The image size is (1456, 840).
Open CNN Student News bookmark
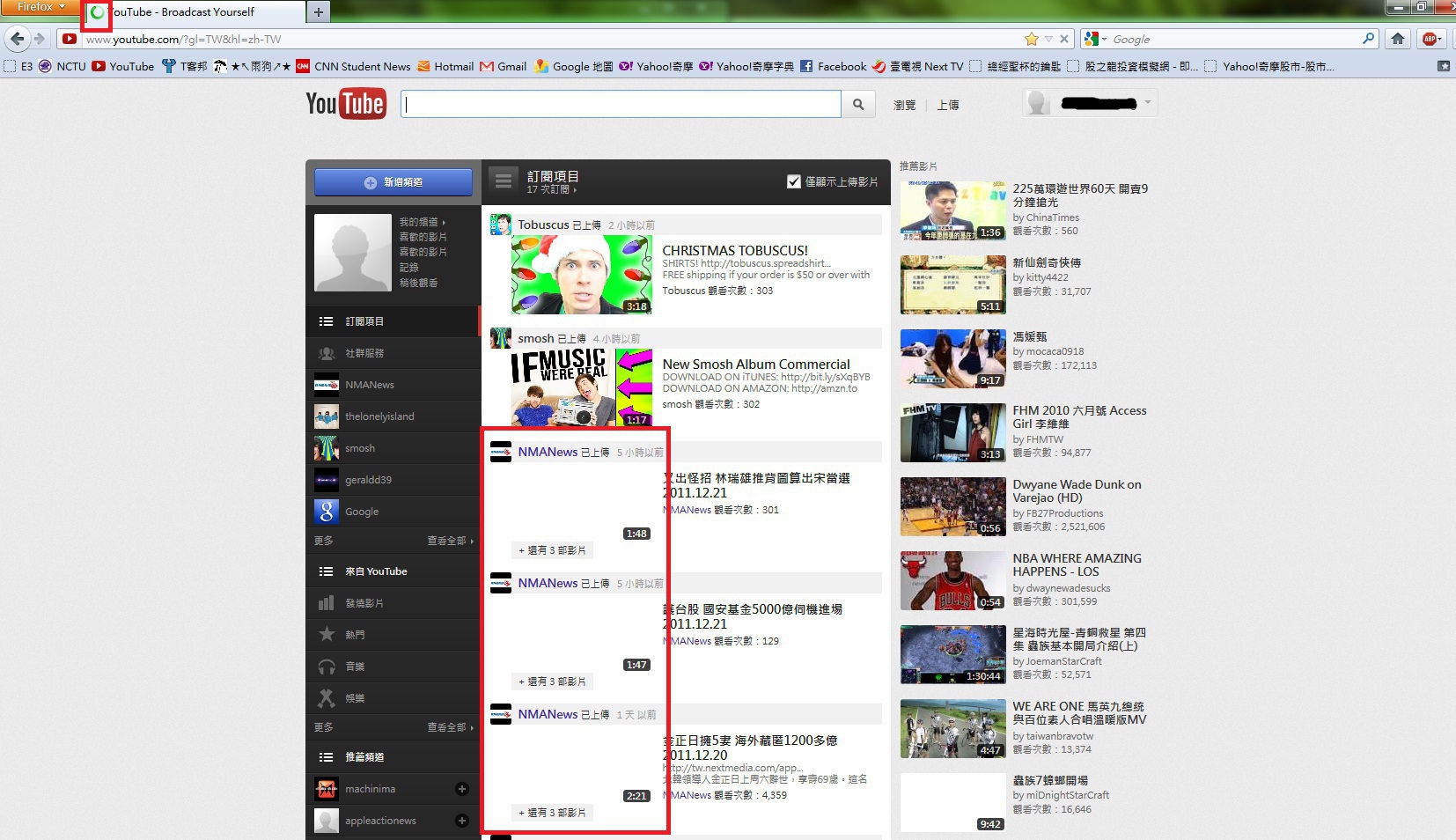353,66
